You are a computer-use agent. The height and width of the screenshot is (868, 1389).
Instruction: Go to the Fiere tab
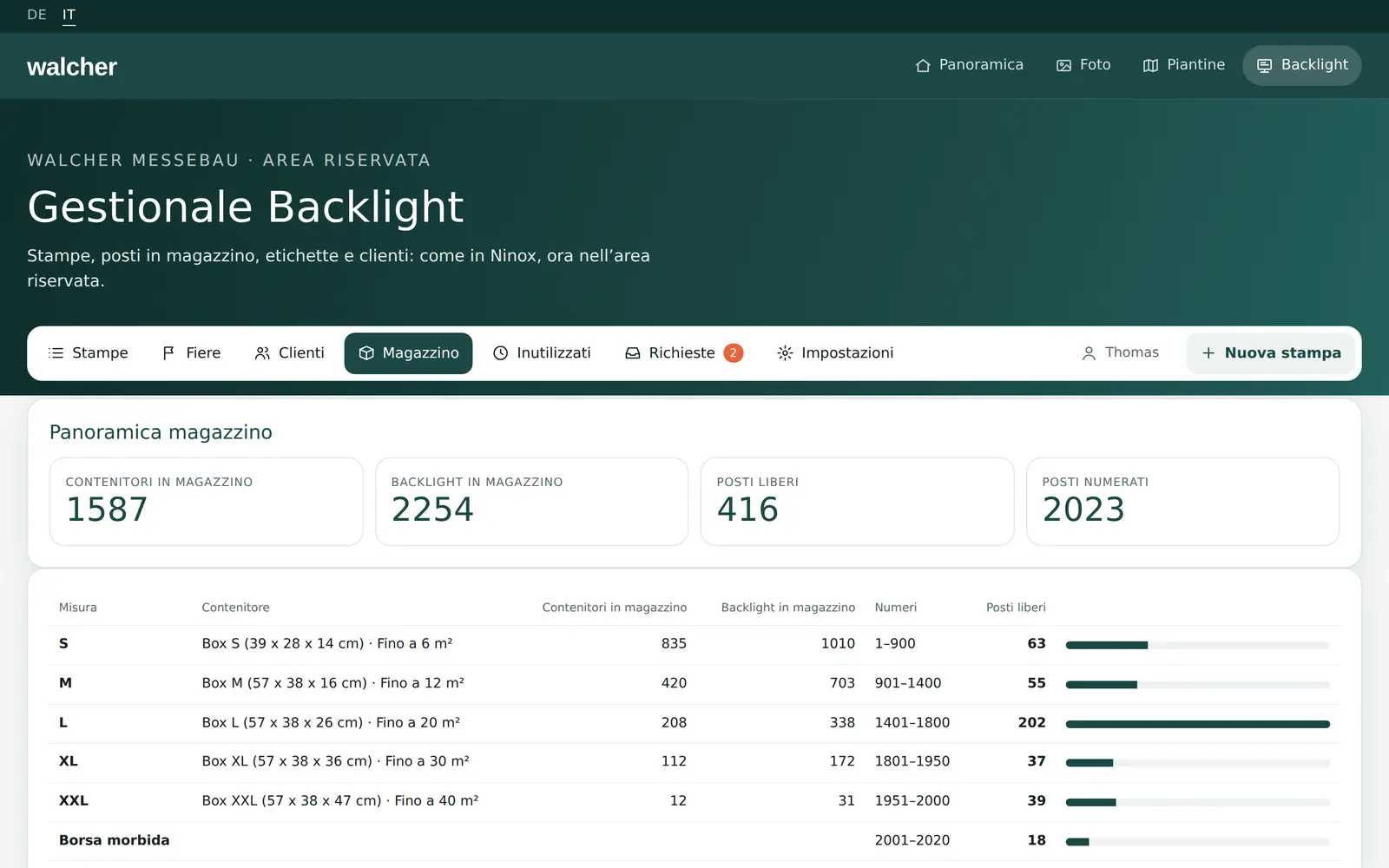pos(191,353)
